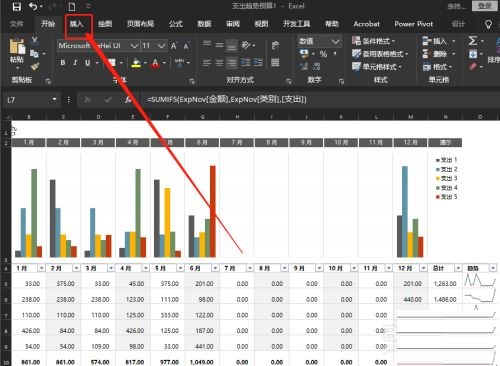
Task: Switch to the 插入 Insert tab
Action: coord(76,24)
